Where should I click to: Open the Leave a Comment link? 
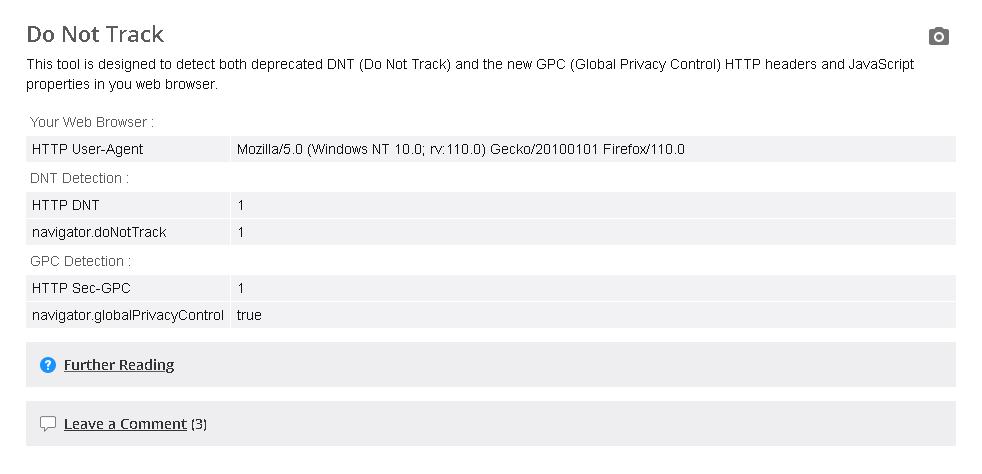coord(125,424)
